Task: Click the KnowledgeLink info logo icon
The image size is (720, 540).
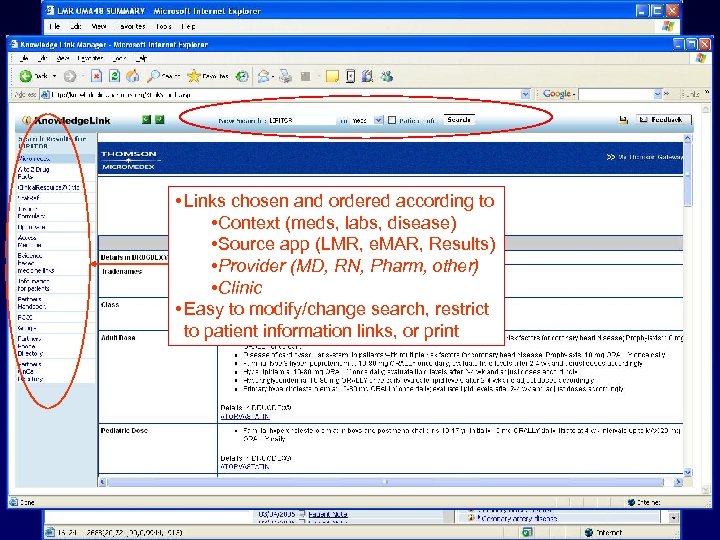Action: tap(27, 120)
